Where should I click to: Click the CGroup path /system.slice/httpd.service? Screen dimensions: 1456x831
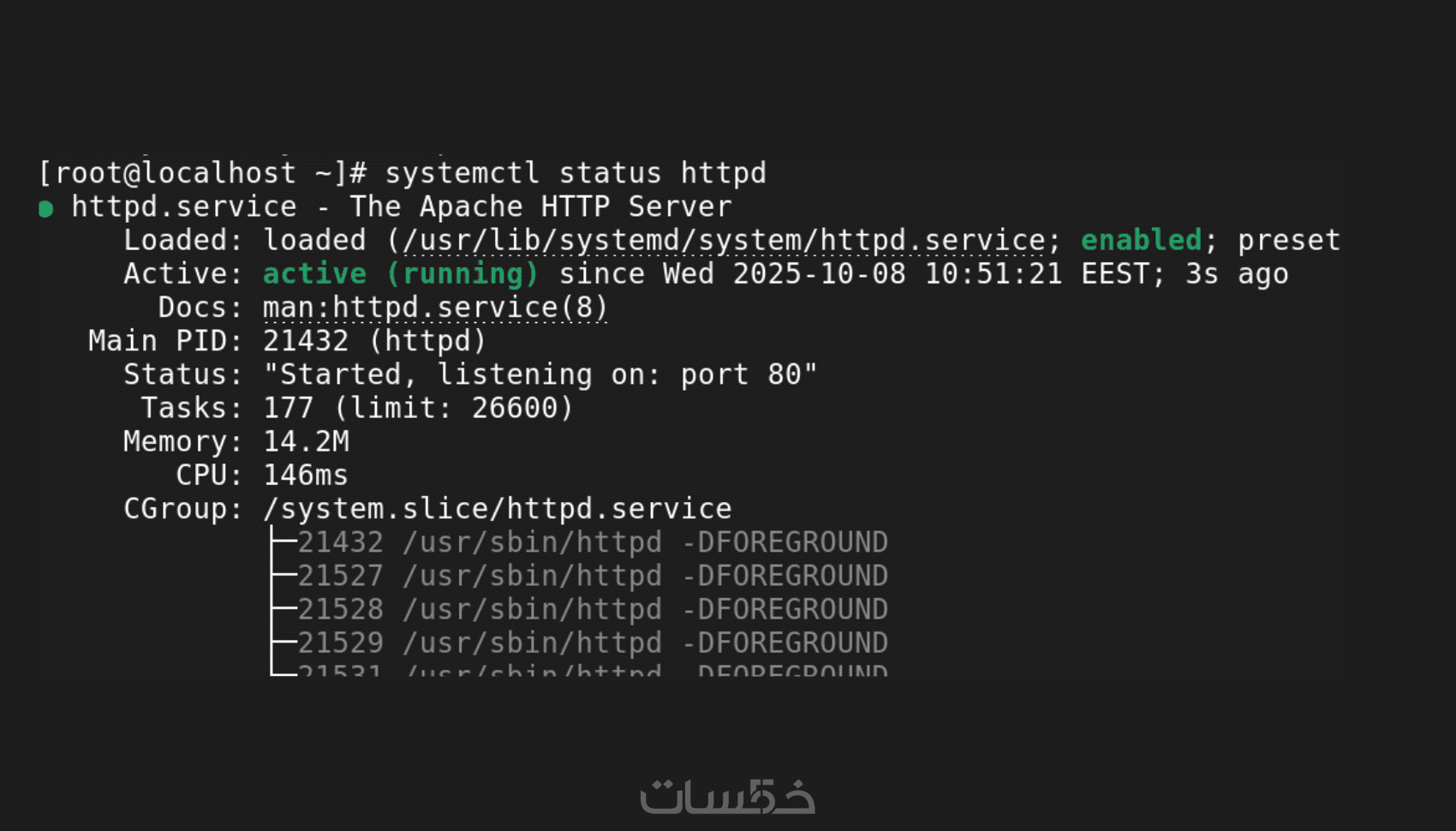[497, 509]
